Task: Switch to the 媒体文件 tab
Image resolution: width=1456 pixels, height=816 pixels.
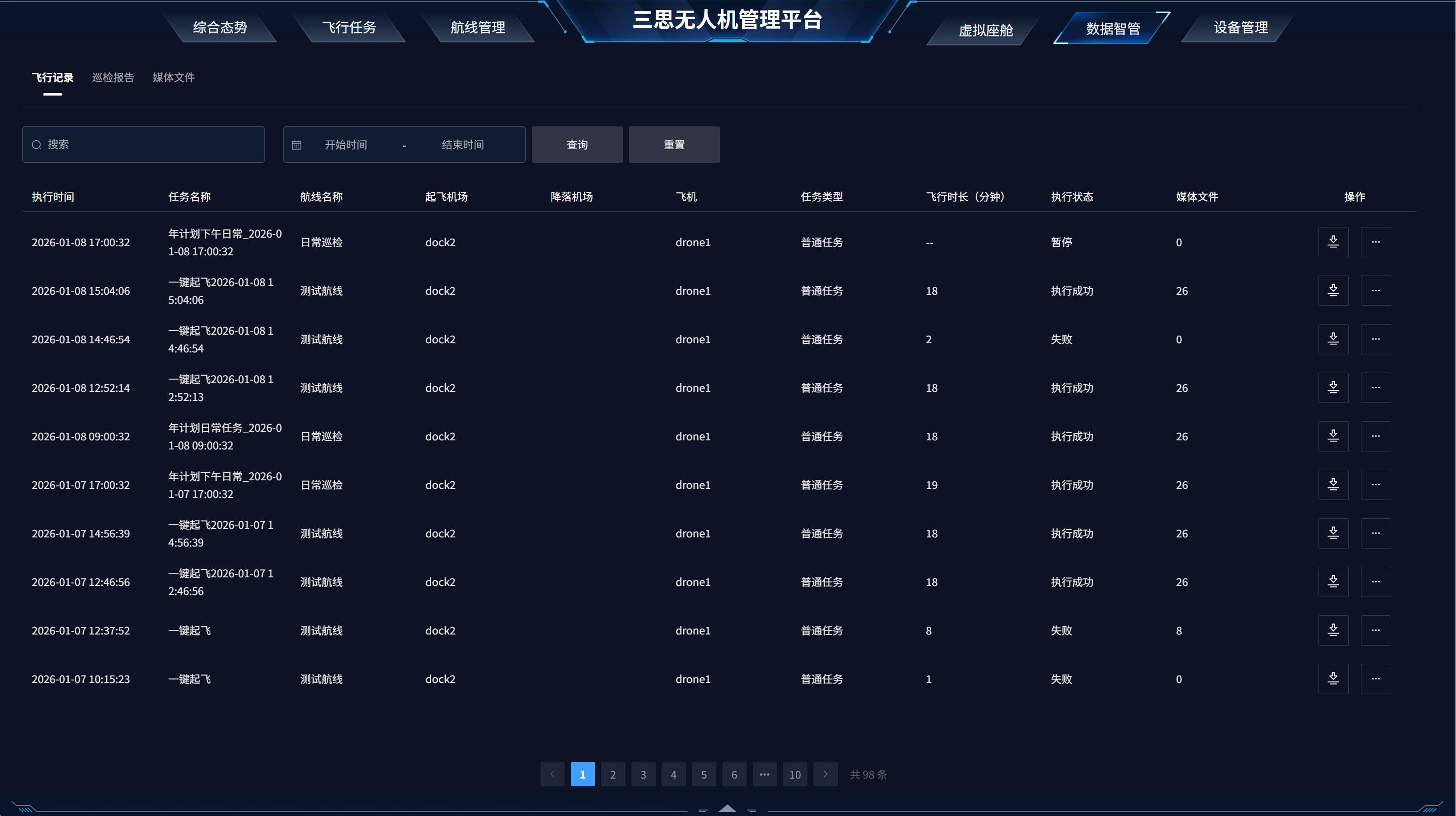Action: point(173,77)
